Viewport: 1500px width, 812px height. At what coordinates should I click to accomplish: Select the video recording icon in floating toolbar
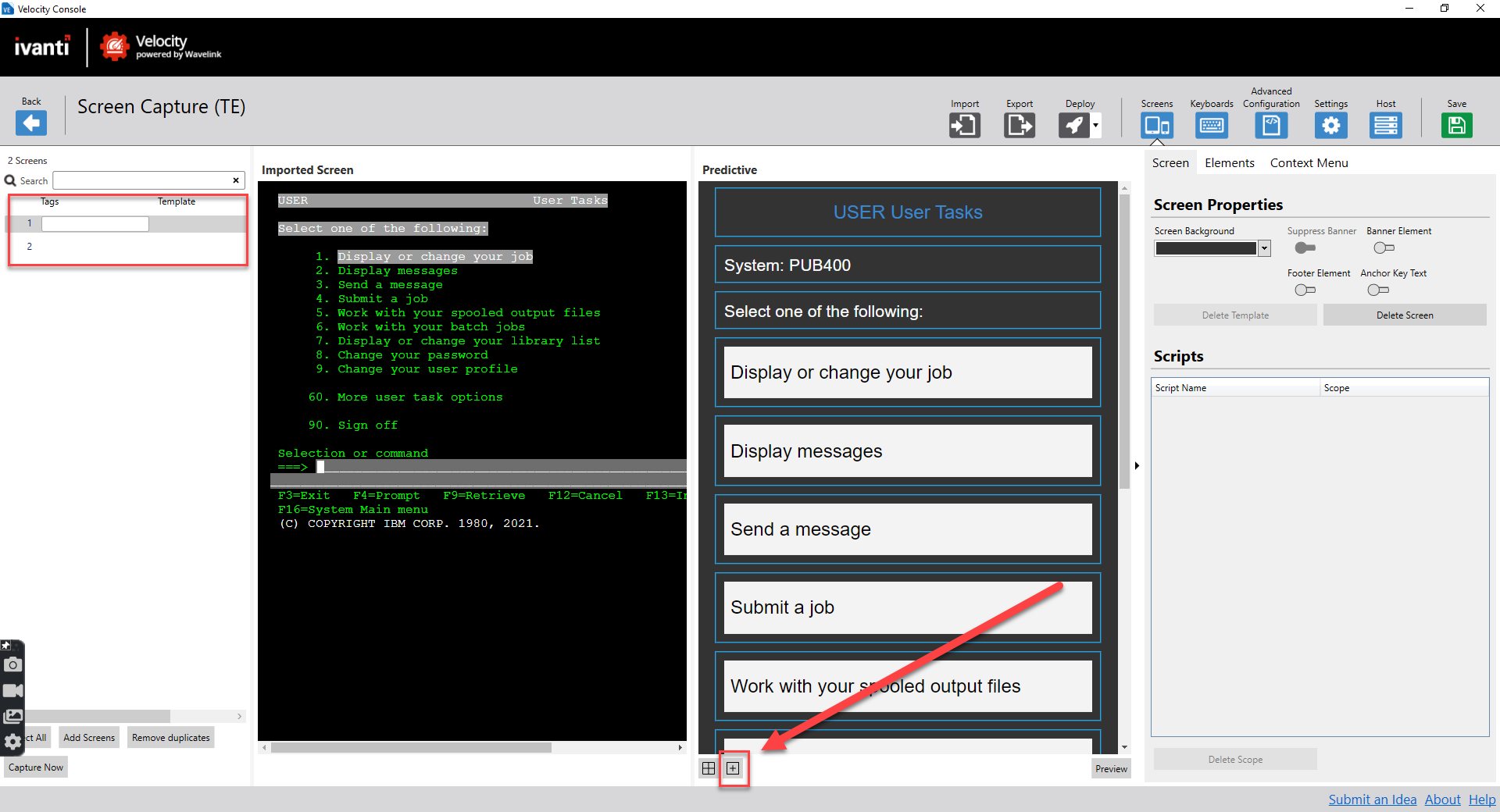(12, 690)
